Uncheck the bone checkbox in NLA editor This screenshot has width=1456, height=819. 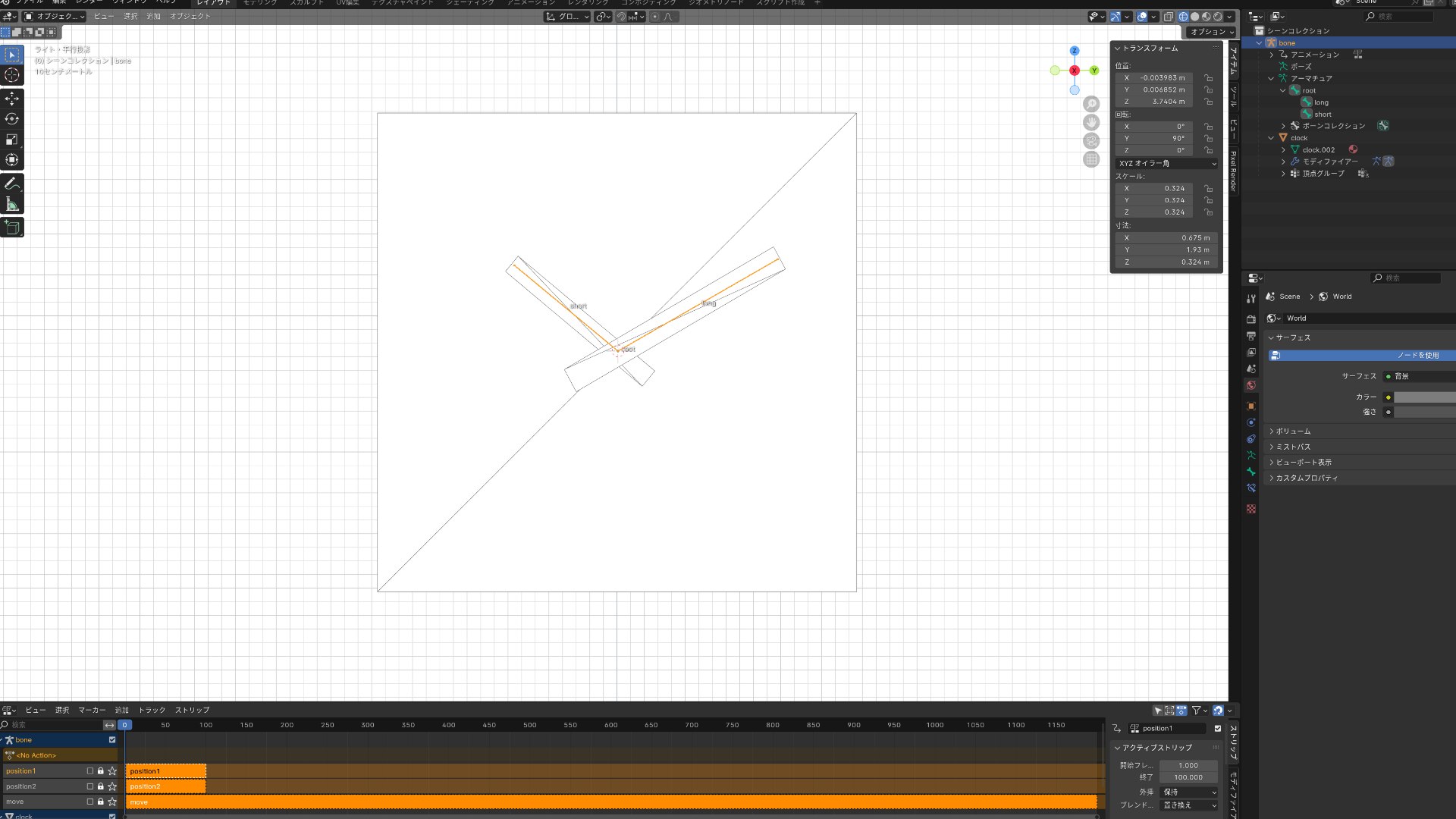click(112, 740)
